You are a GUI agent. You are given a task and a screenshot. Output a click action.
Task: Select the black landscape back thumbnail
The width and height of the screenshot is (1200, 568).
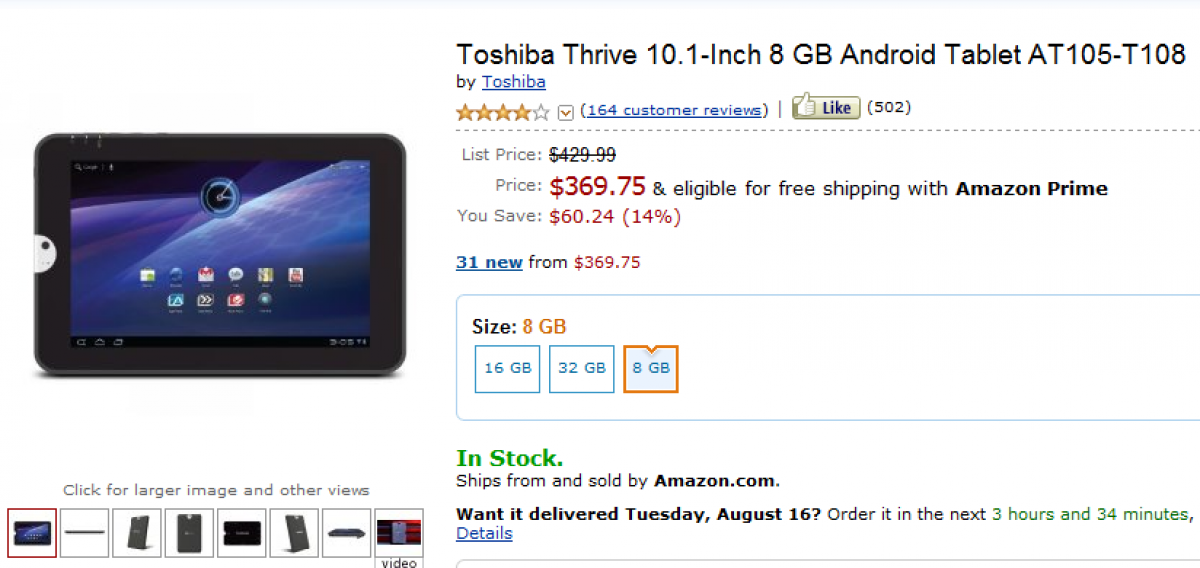[242, 532]
